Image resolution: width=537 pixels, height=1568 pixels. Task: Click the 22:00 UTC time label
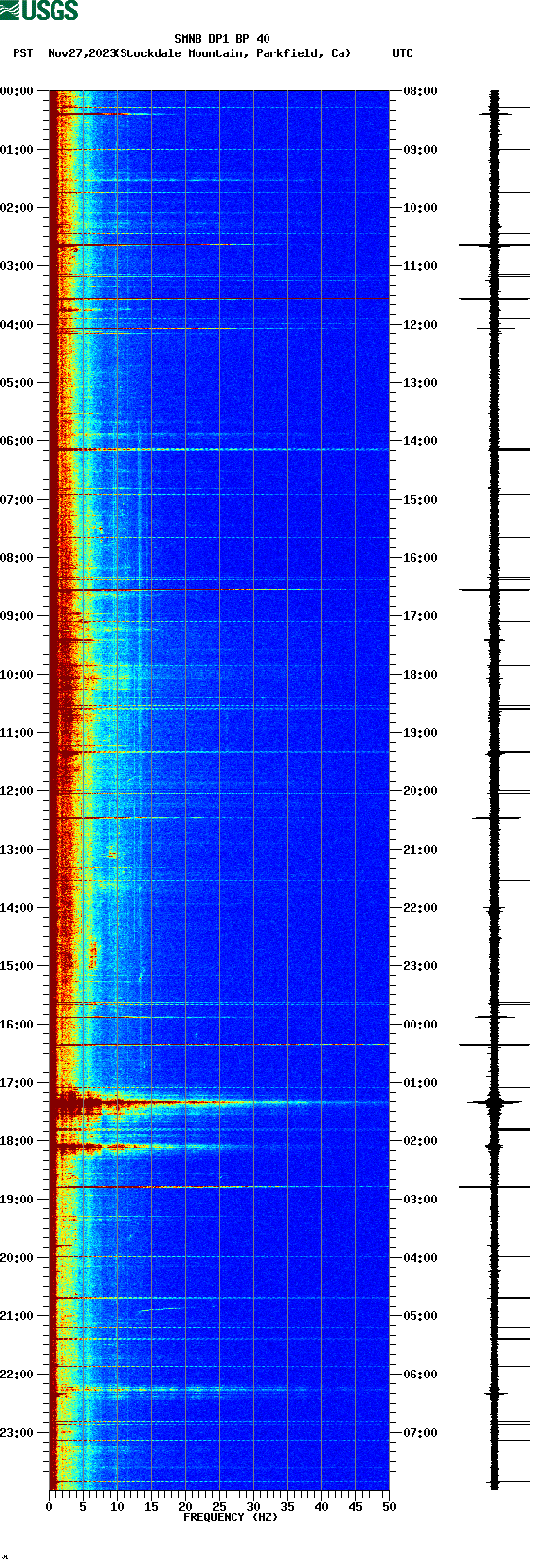pos(420,908)
